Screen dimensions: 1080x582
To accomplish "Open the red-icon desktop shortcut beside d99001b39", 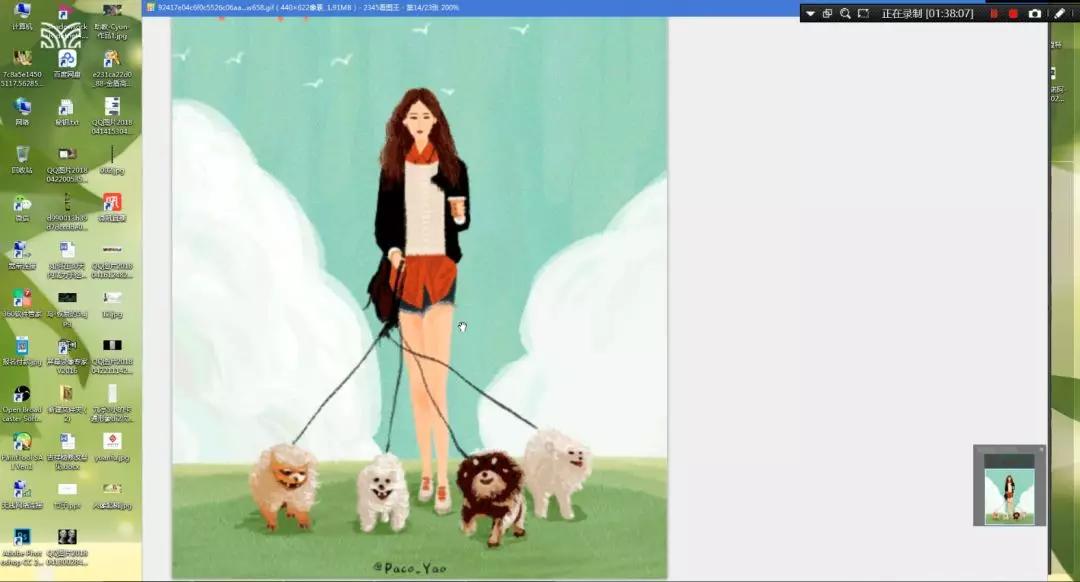I will tap(112, 208).
